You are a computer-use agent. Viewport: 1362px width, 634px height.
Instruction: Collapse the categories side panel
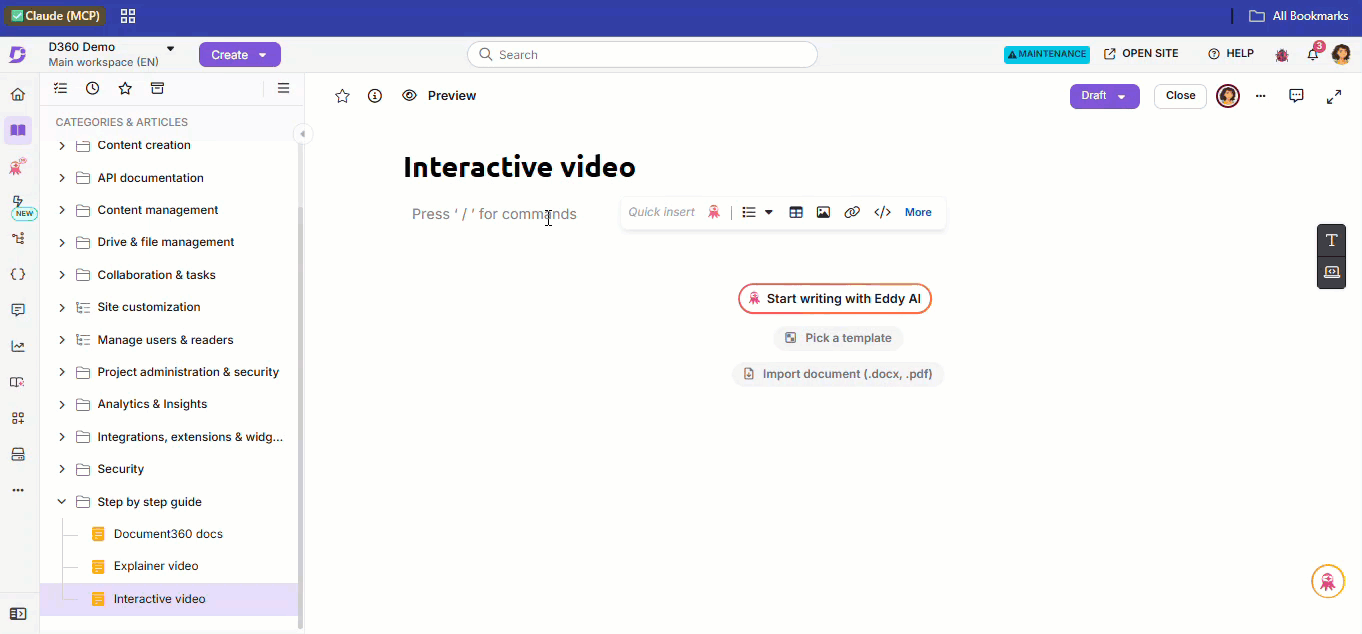pos(302,134)
